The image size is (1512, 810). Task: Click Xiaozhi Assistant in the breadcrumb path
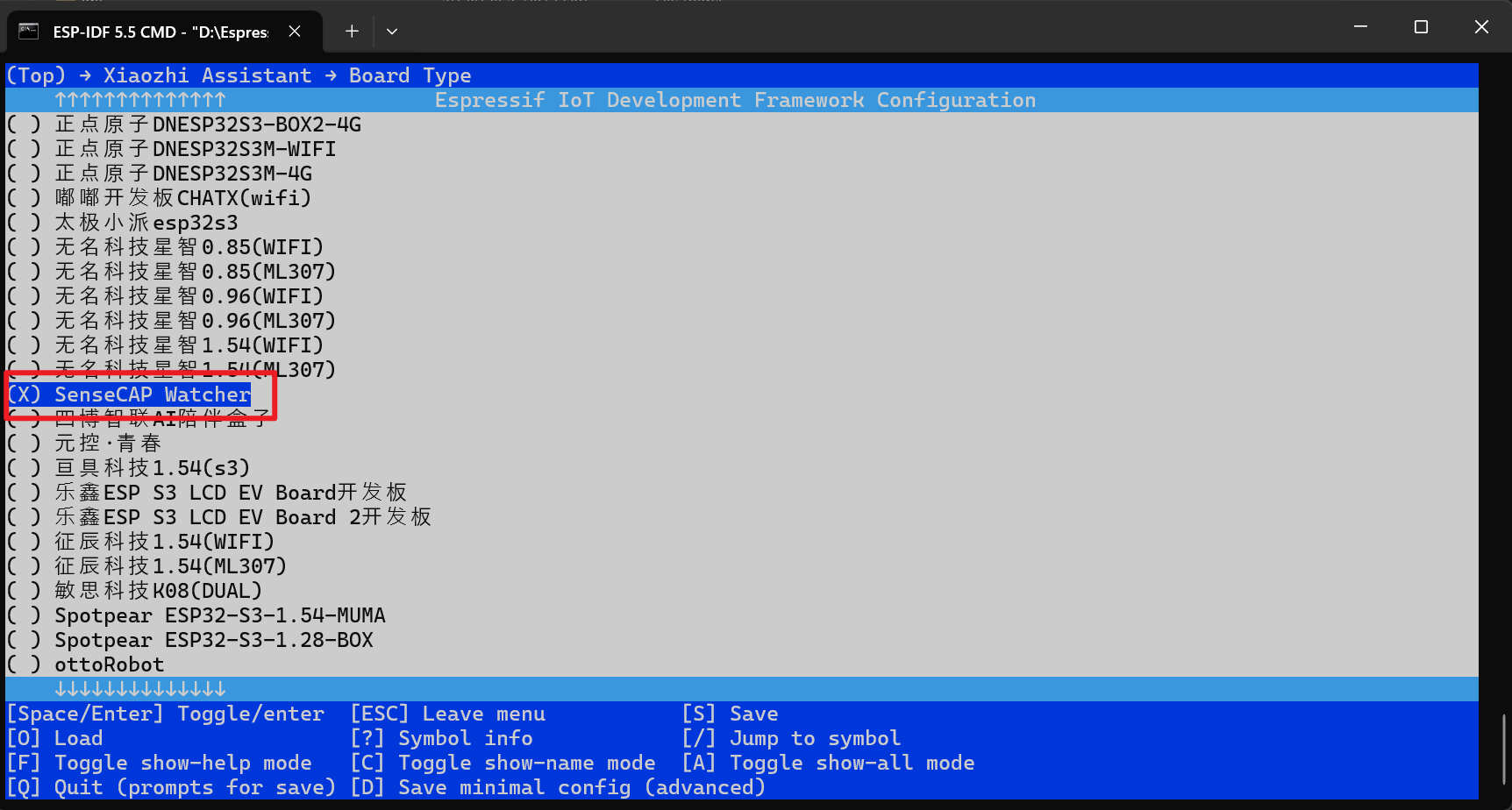pyautogui.click(x=207, y=75)
